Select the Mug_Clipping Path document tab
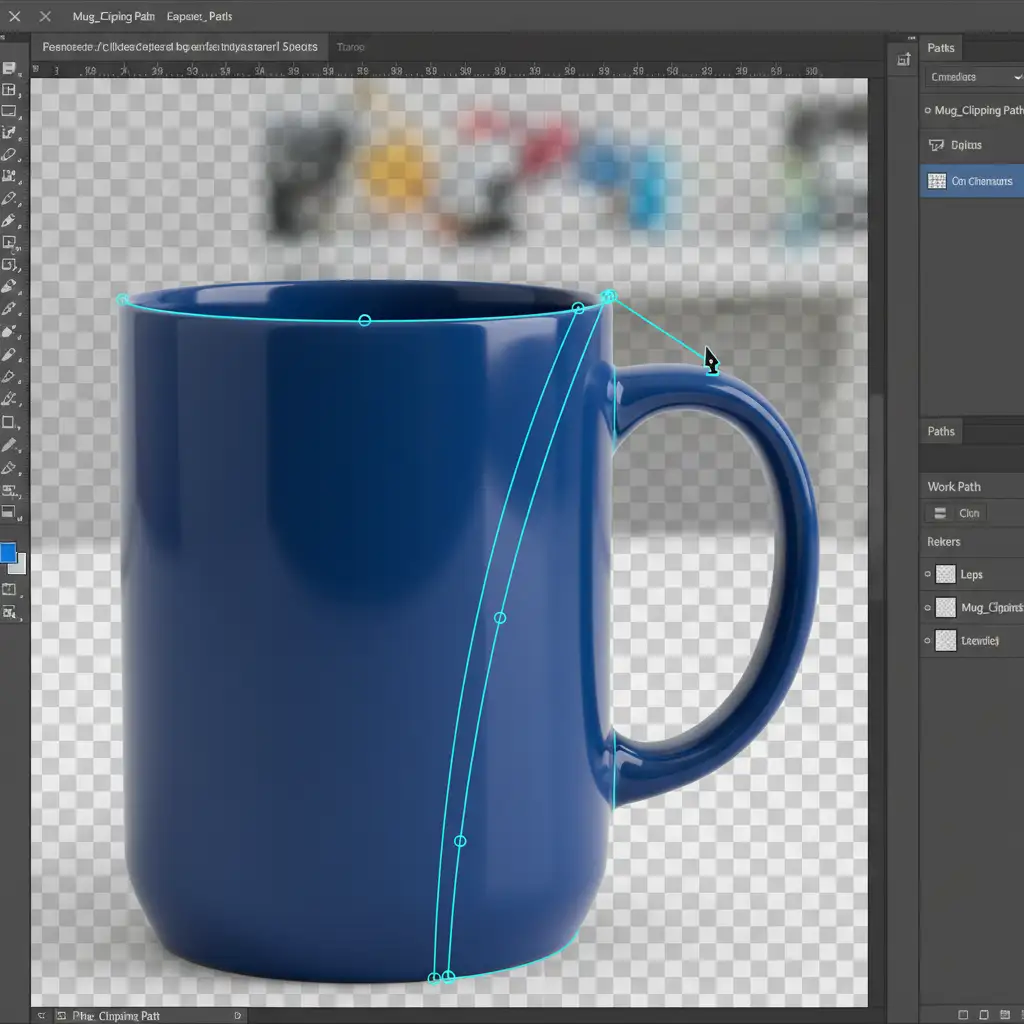Viewport: 1024px width, 1024px height. (x=112, y=17)
